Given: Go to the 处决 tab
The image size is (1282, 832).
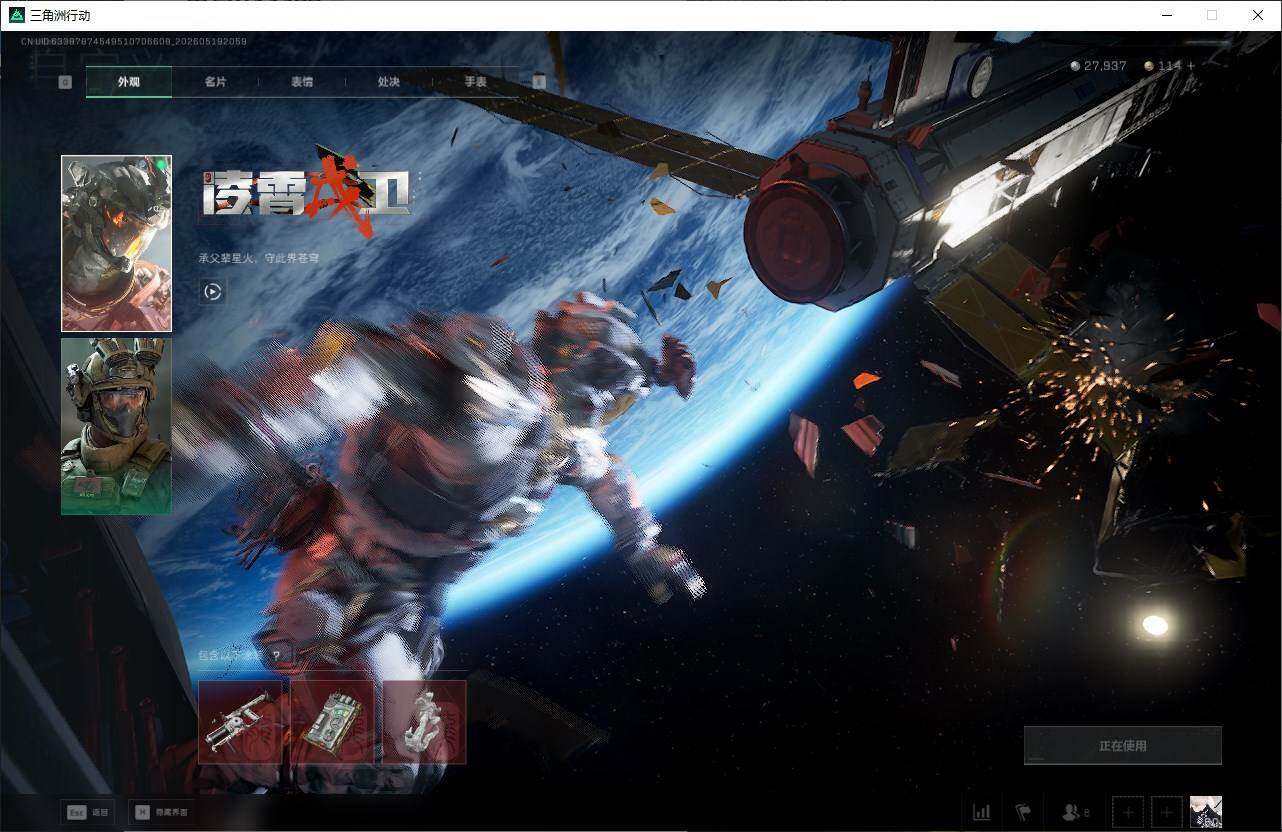Looking at the screenshot, I should pyautogui.click(x=389, y=82).
